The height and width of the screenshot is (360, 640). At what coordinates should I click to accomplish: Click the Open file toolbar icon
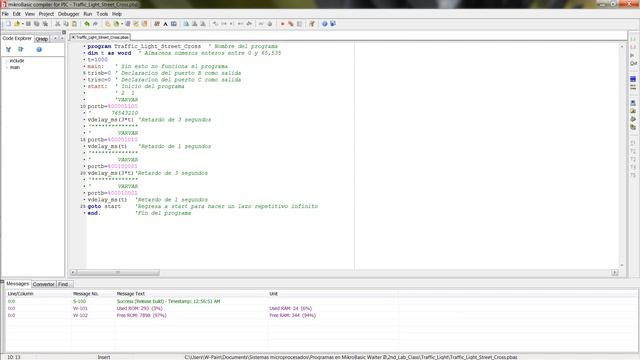[17, 24]
